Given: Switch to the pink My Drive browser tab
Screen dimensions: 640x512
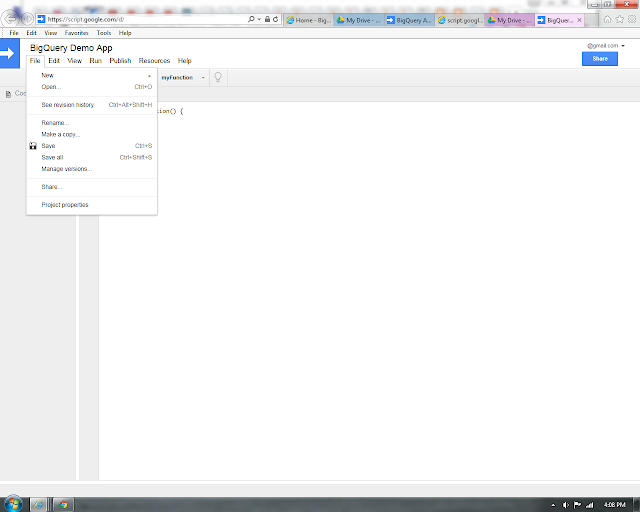Looking at the screenshot, I should [x=510, y=20].
